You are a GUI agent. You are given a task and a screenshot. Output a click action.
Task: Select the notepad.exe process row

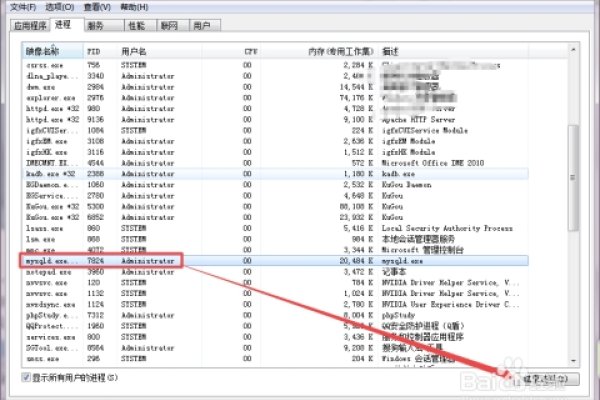point(276,272)
